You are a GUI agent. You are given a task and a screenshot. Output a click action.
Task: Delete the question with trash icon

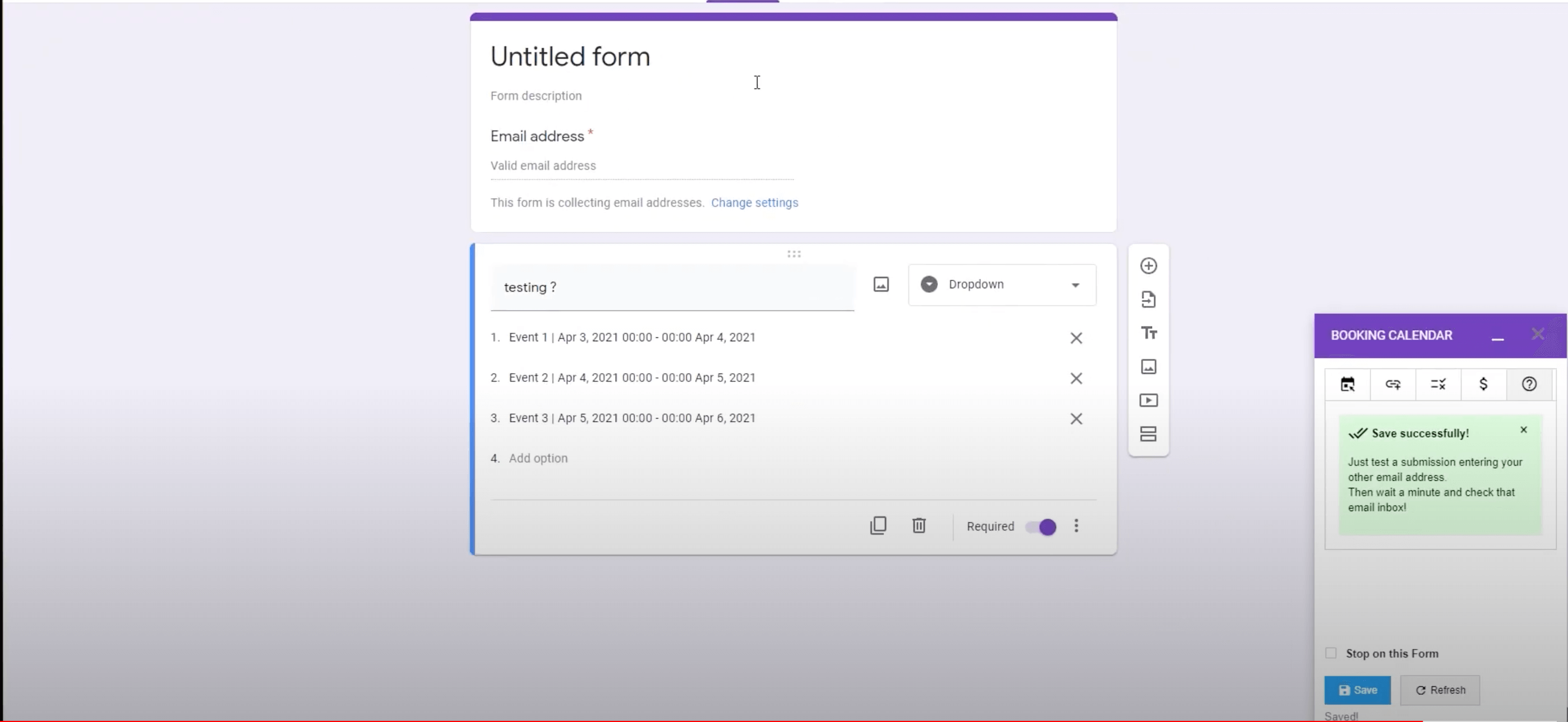(919, 526)
